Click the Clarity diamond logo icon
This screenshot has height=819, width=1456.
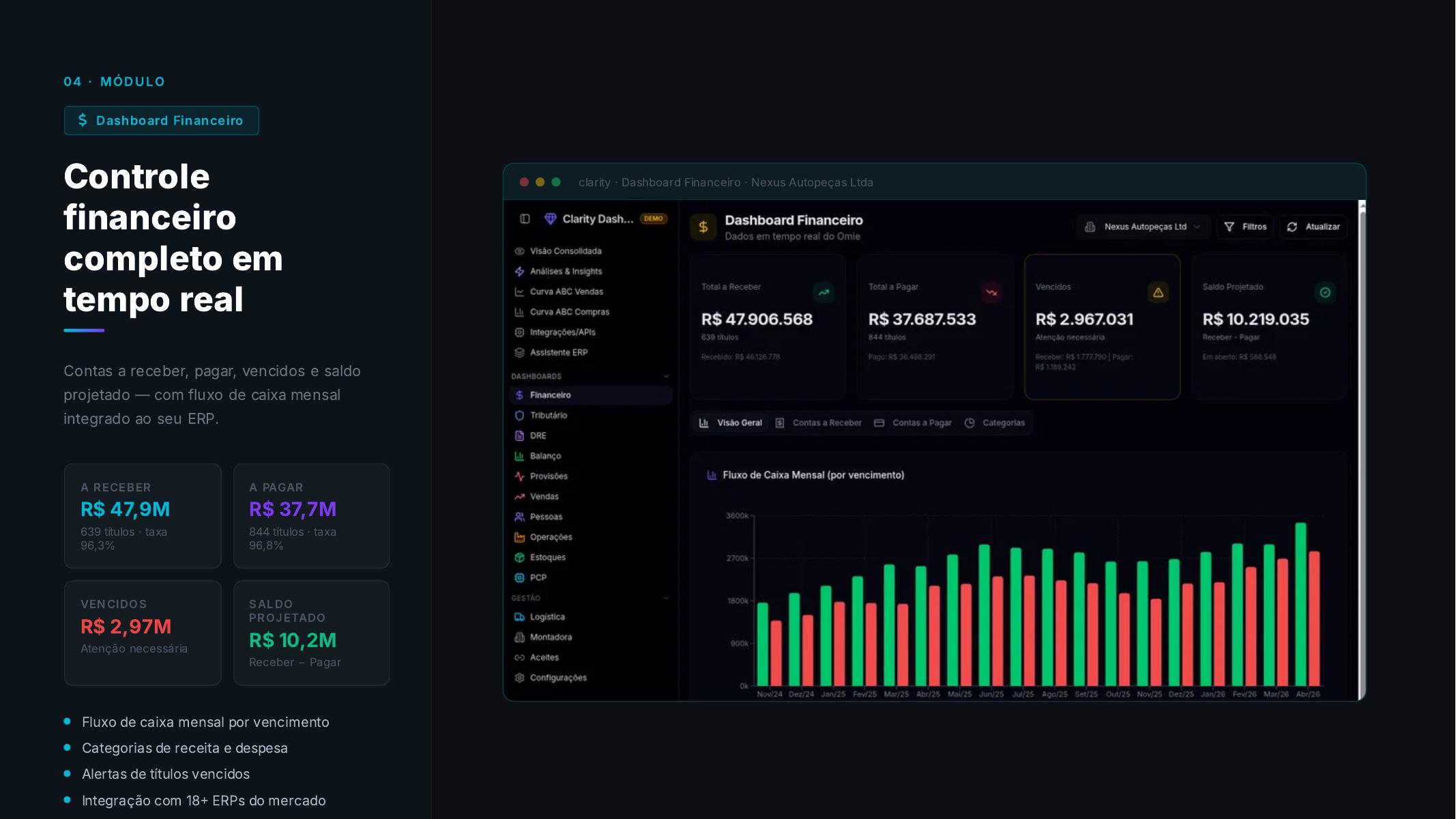point(550,219)
